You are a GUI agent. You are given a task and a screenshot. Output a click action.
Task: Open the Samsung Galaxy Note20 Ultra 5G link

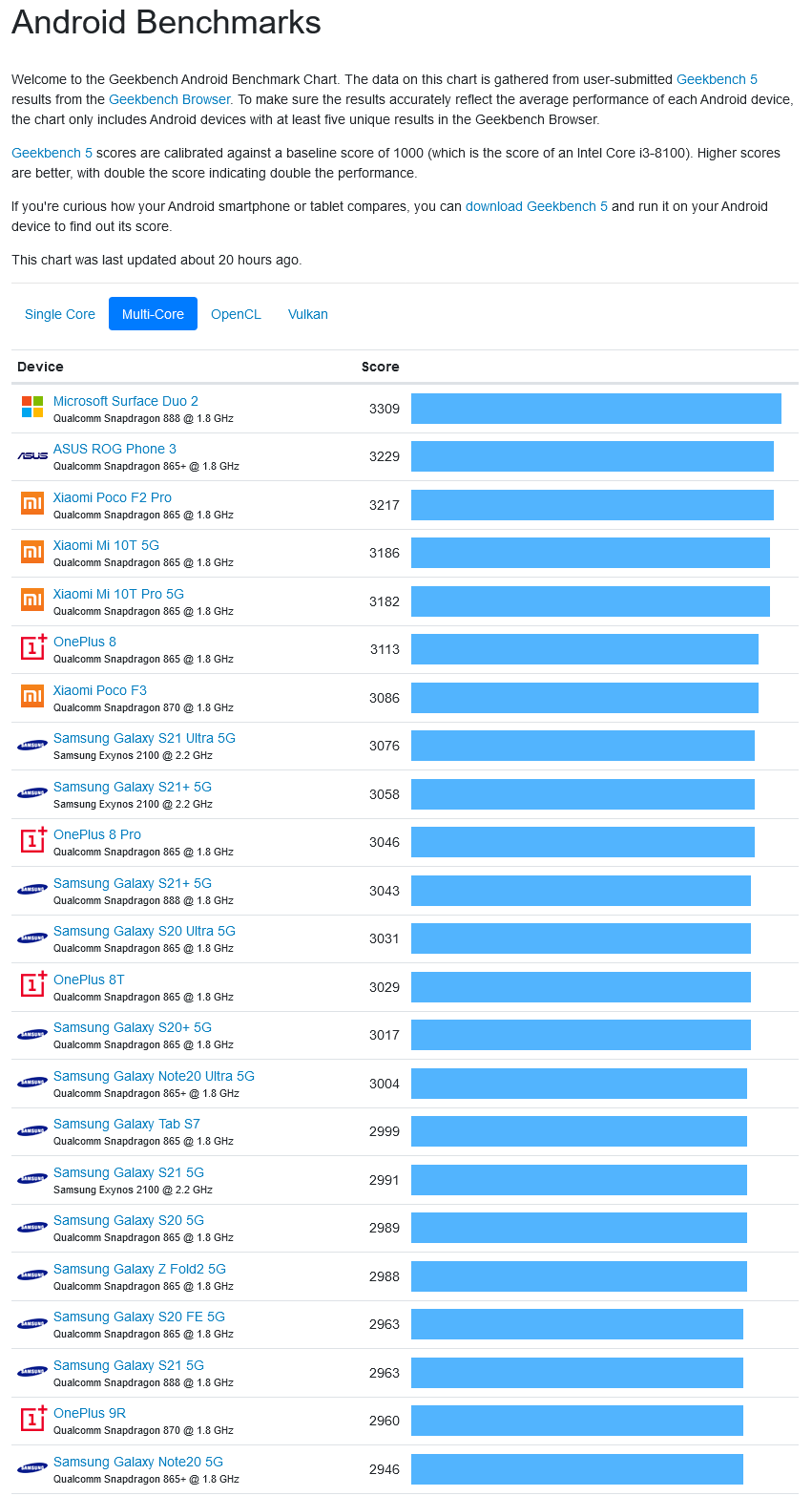tap(154, 1076)
